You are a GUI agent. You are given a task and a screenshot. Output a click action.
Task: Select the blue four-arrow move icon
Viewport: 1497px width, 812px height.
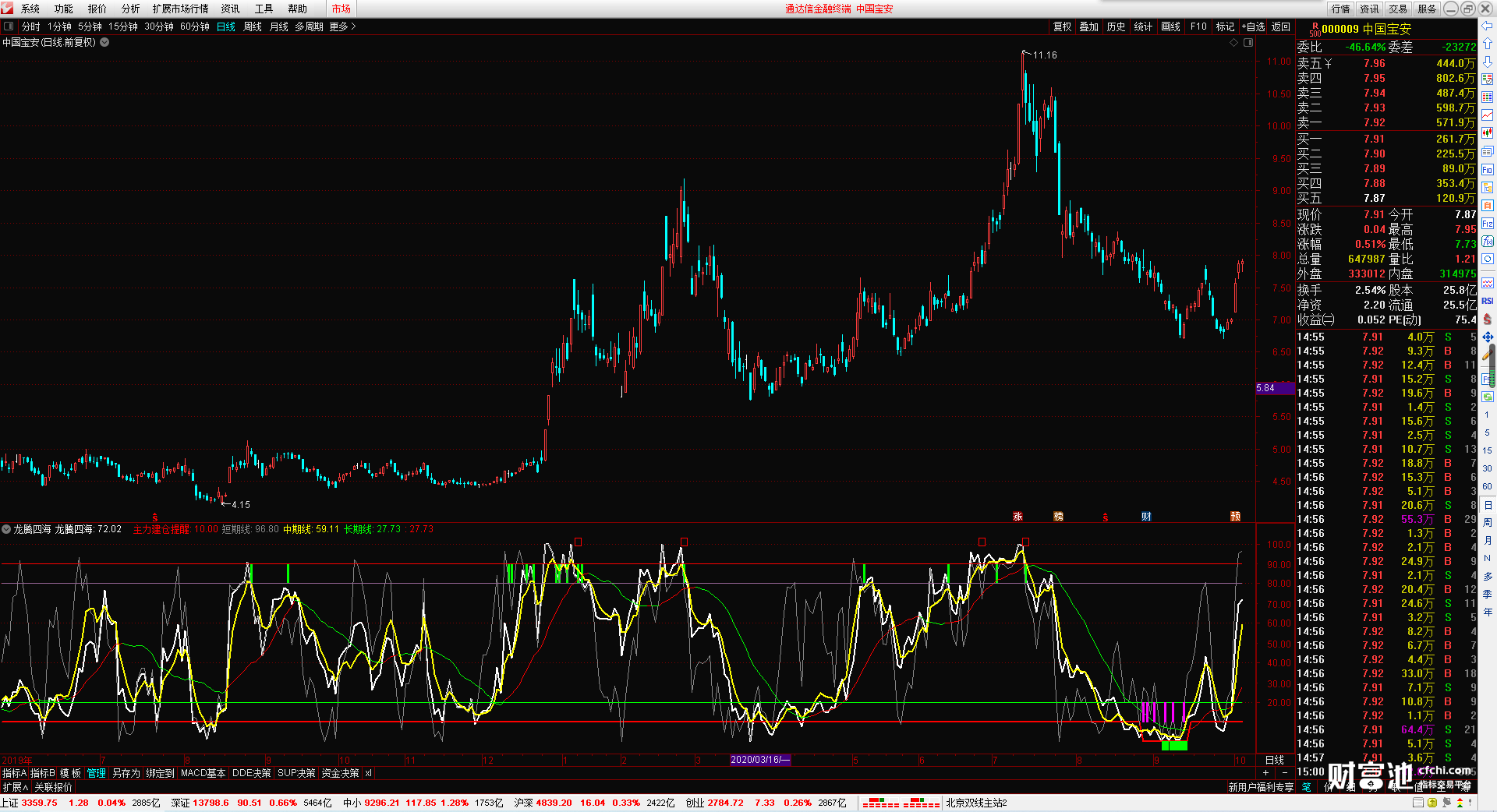pos(1487,337)
